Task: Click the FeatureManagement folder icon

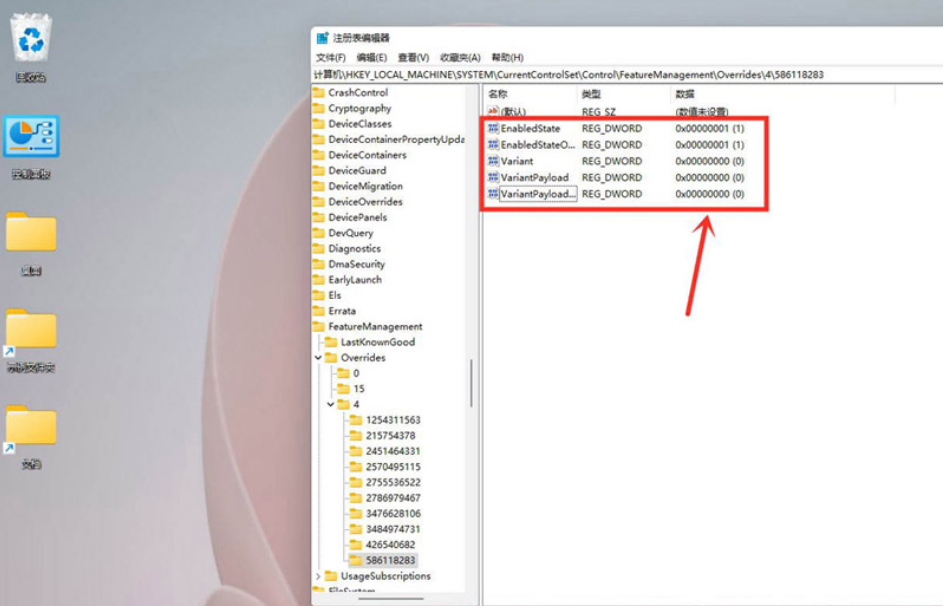Action: (x=319, y=327)
